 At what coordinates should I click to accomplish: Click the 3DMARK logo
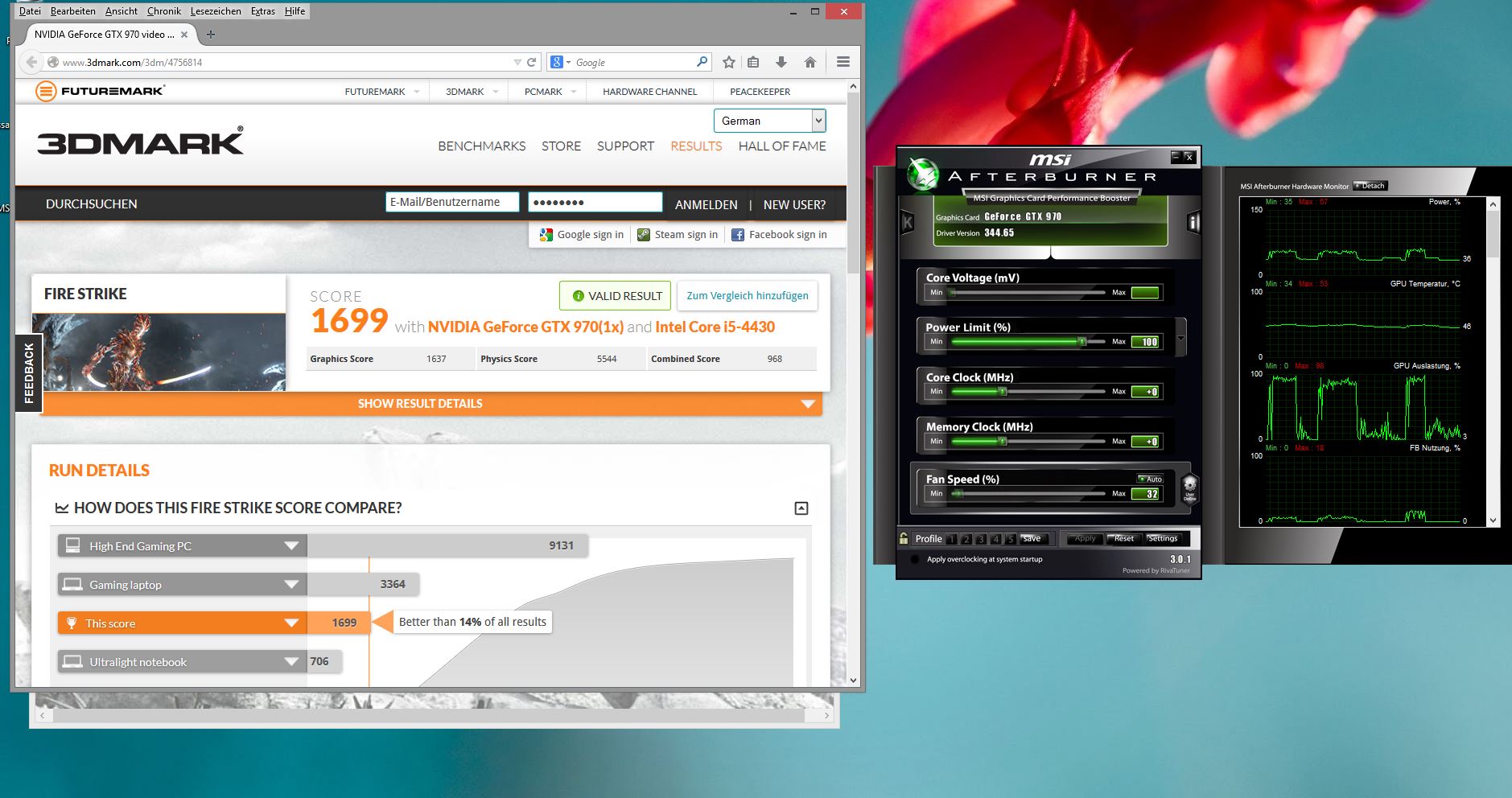click(141, 142)
